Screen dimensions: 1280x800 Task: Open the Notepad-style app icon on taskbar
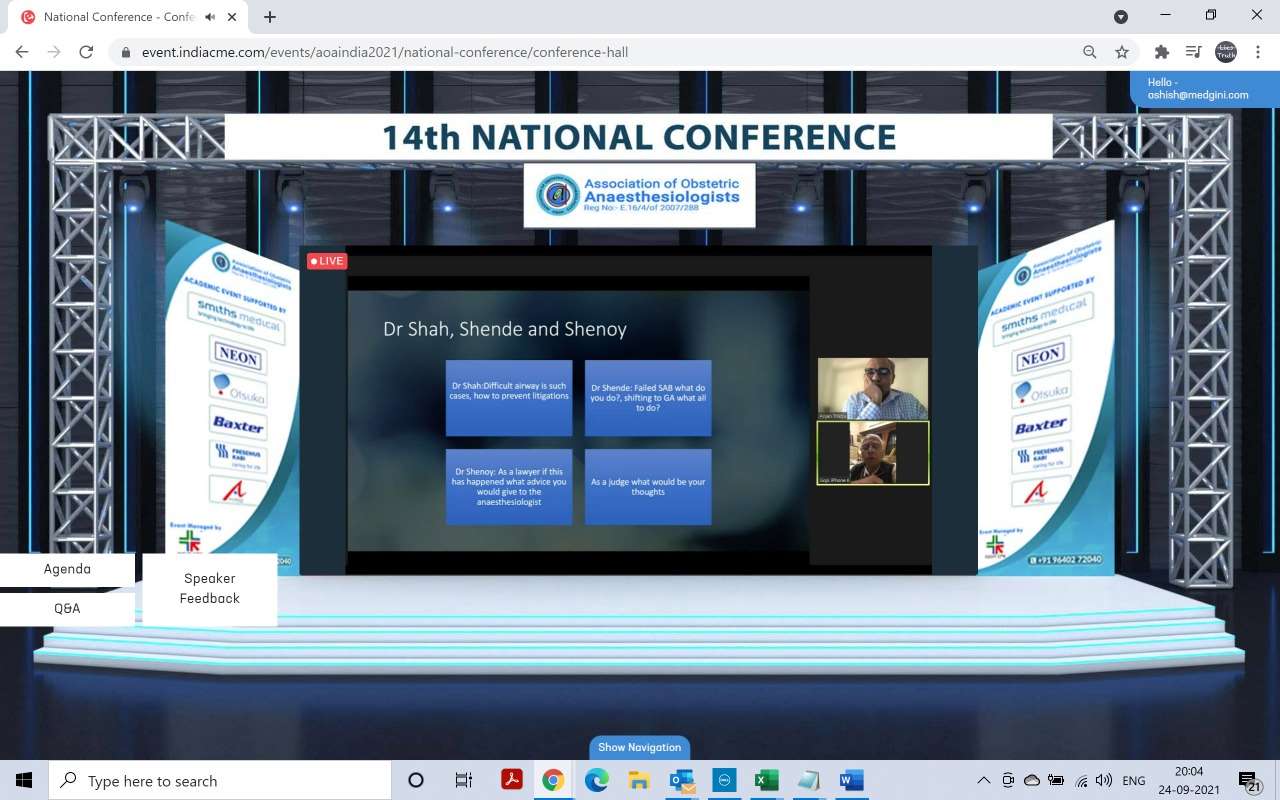tap(809, 781)
